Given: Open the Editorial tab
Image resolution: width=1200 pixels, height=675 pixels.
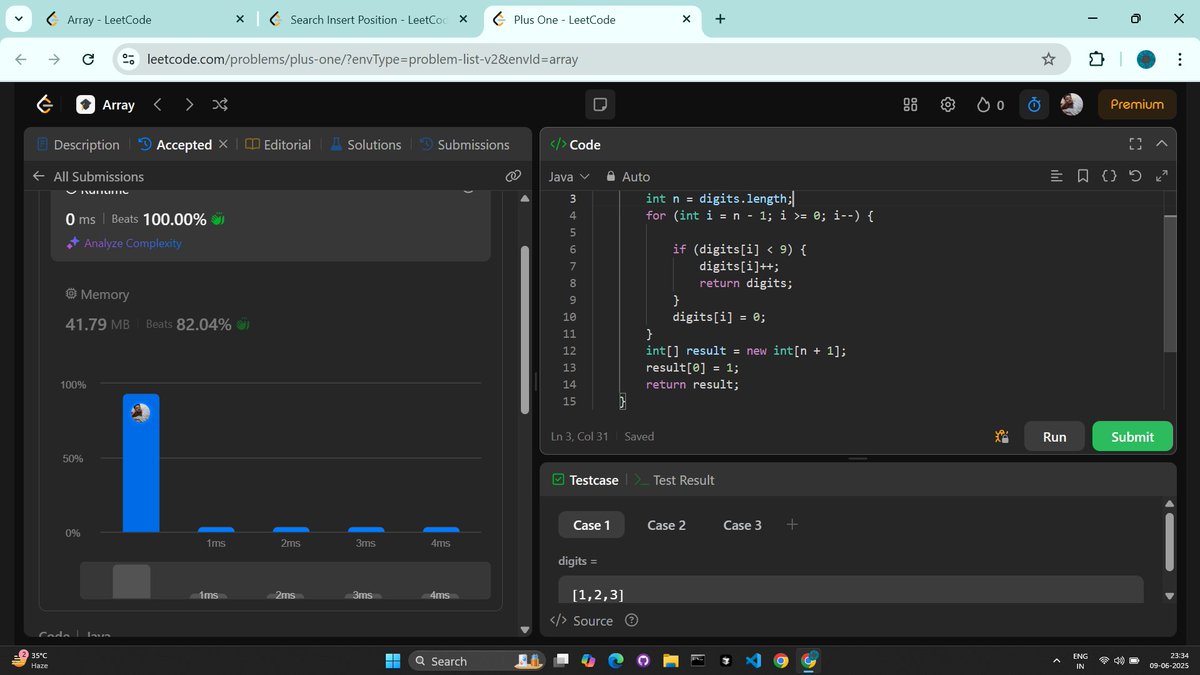Looking at the screenshot, I should coord(278,144).
